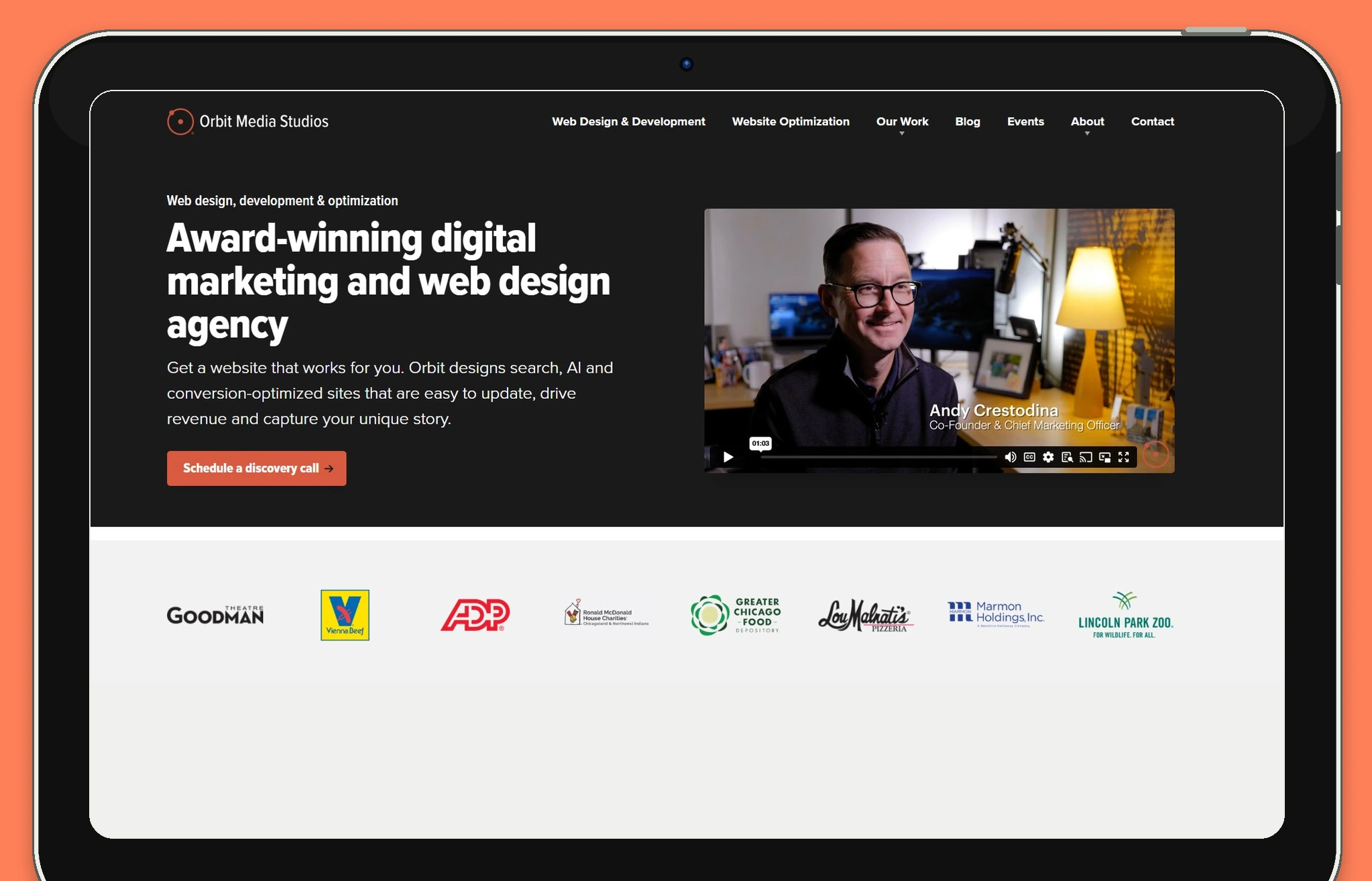
Task: Cast the video with the cast icon
Action: [1086, 457]
